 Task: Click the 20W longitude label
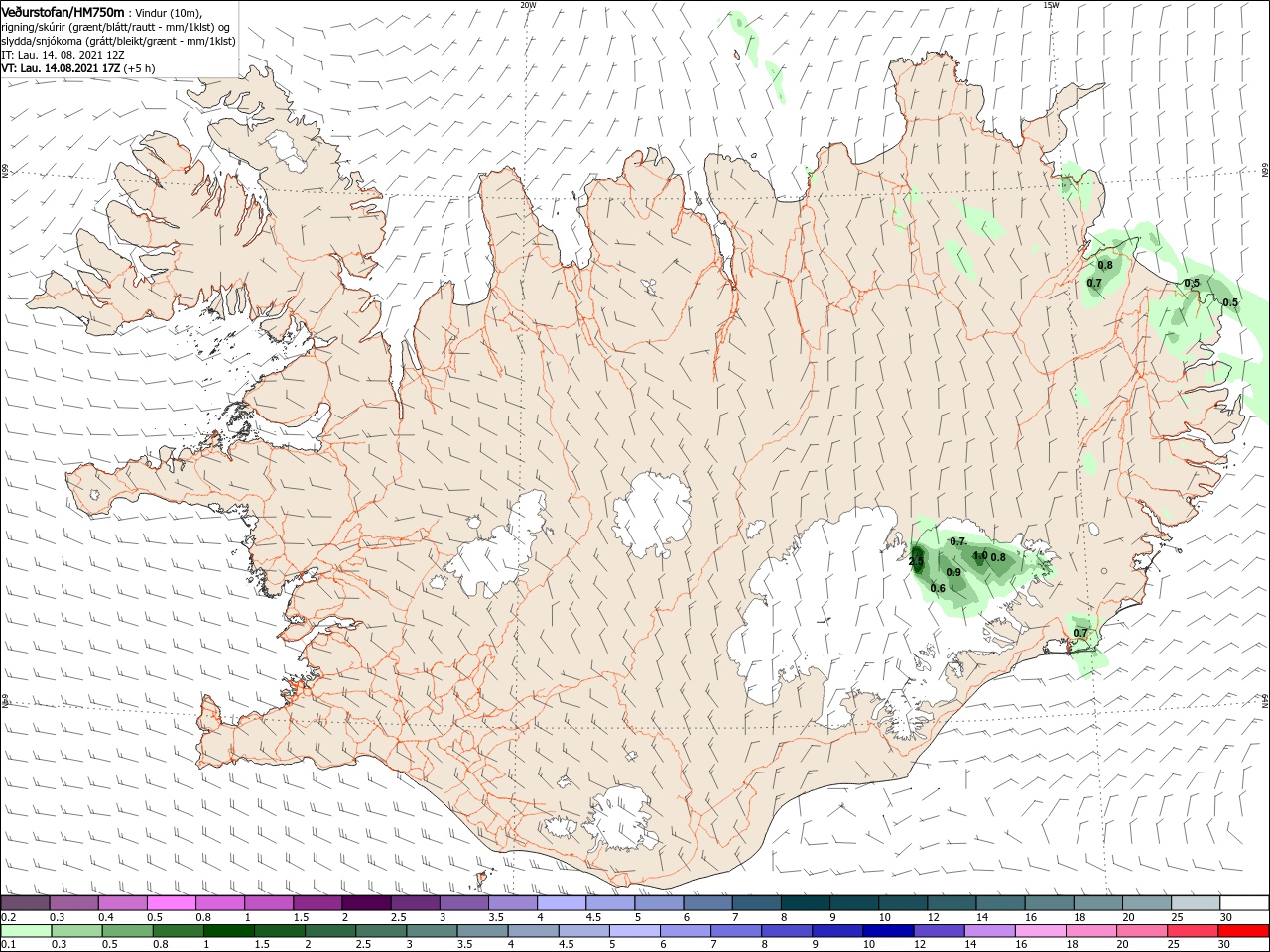[x=528, y=5]
